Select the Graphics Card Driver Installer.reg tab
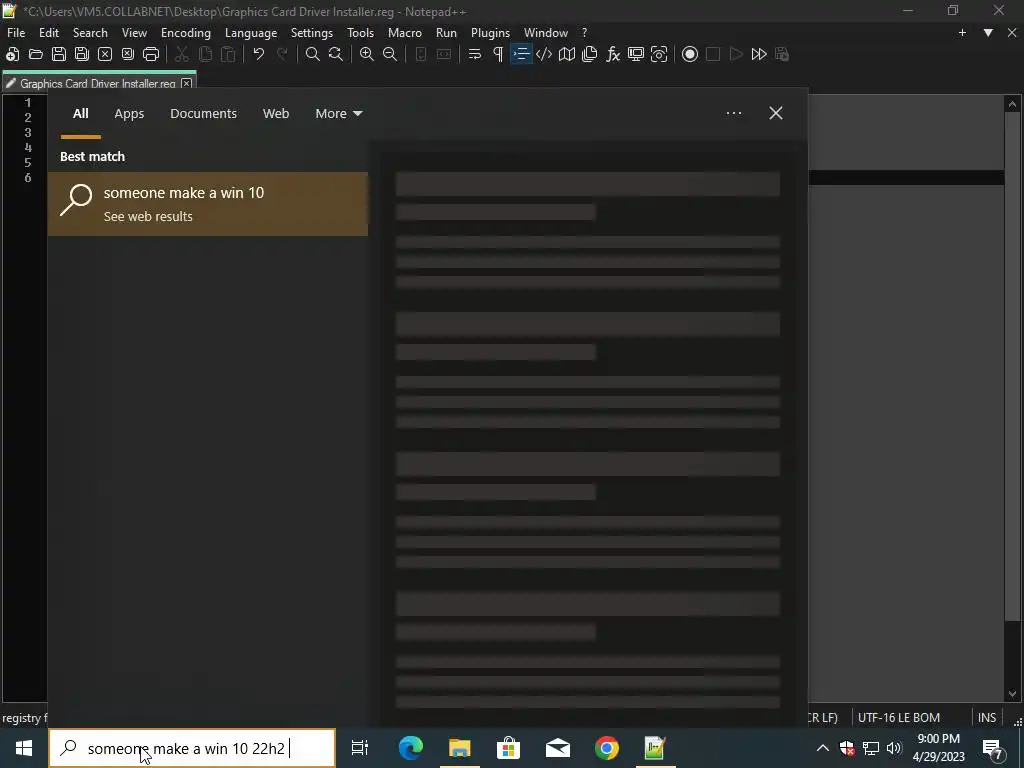 click(x=98, y=83)
